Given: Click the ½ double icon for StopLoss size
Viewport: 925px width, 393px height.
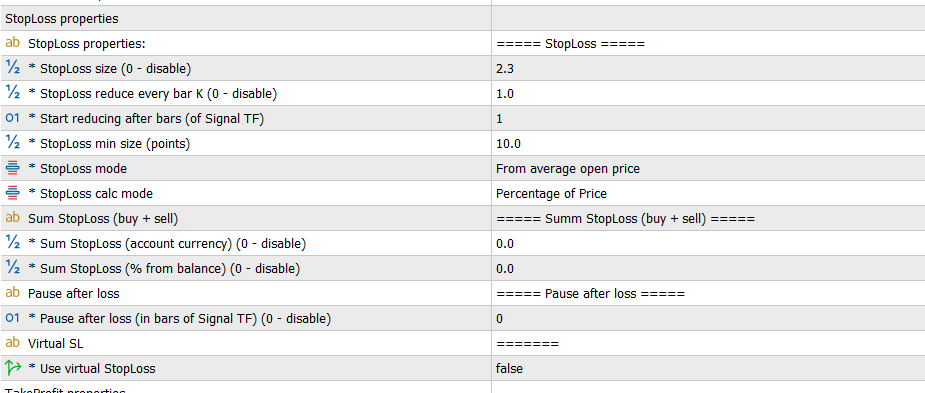Looking at the screenshot, I should click(12, 68).
